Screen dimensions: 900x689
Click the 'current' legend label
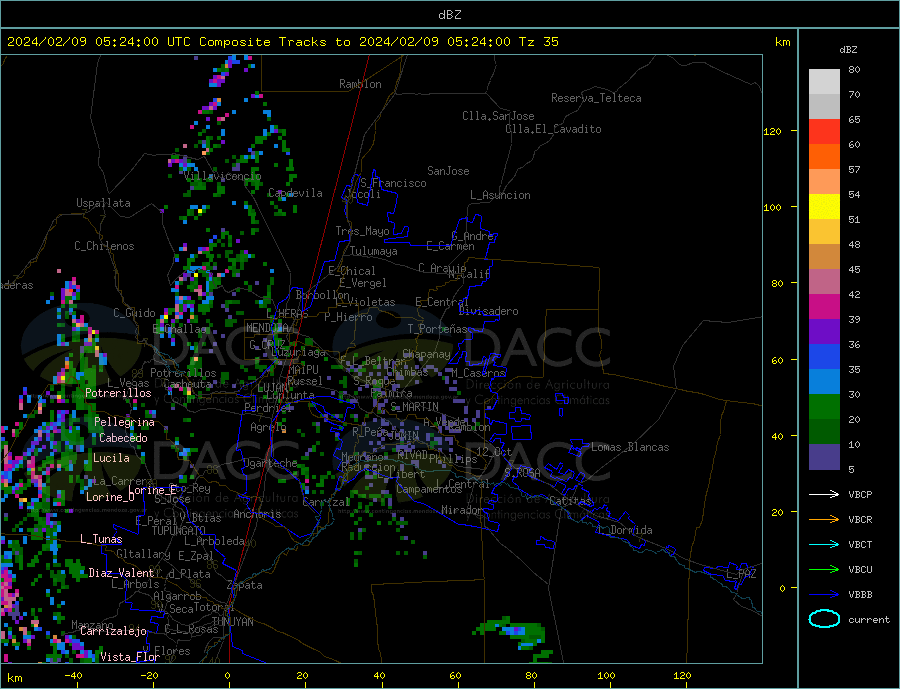pyautogui.click(x=869, y=620)
